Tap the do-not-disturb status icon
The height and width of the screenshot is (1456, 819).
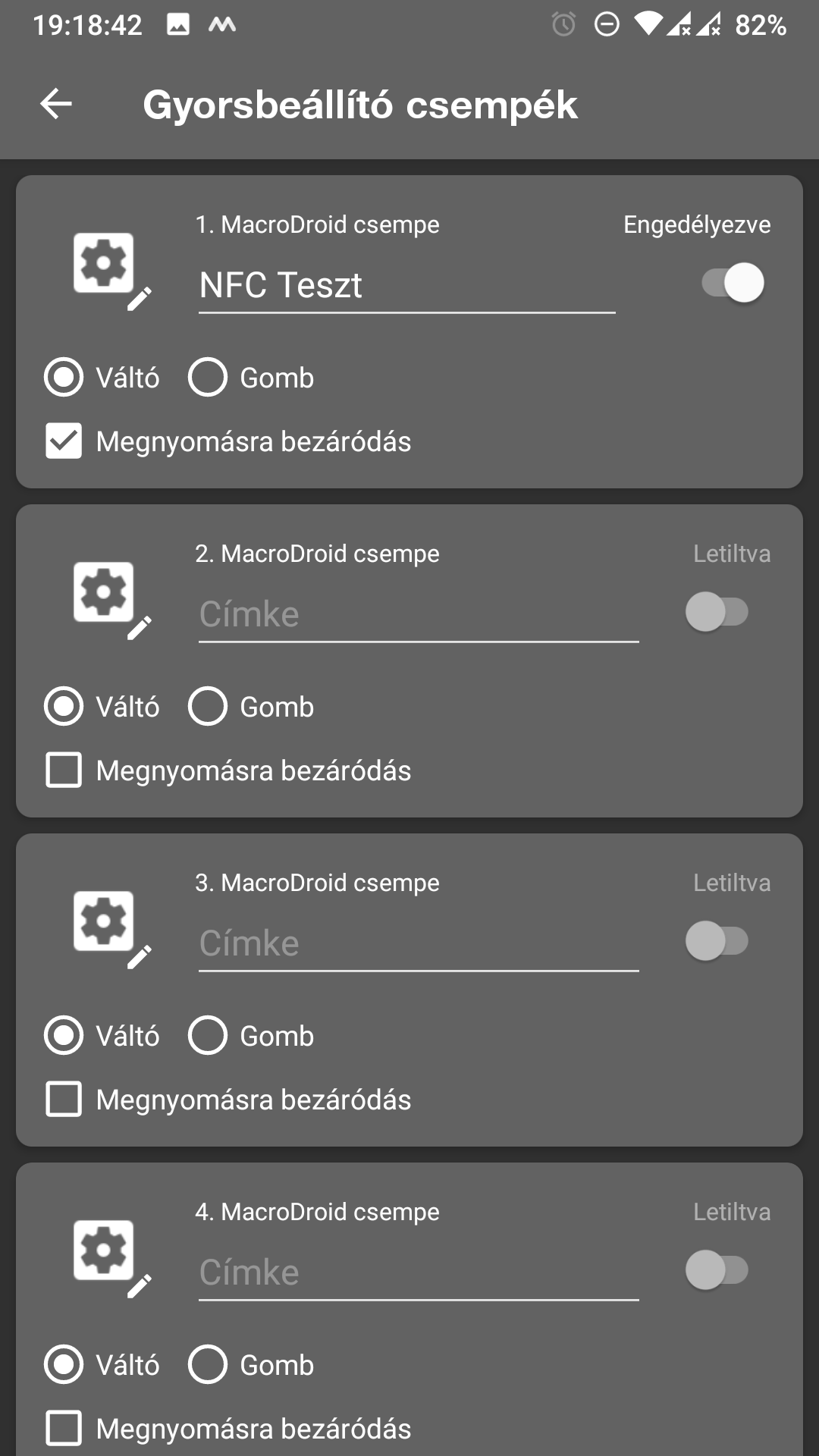tap(607, 25)
